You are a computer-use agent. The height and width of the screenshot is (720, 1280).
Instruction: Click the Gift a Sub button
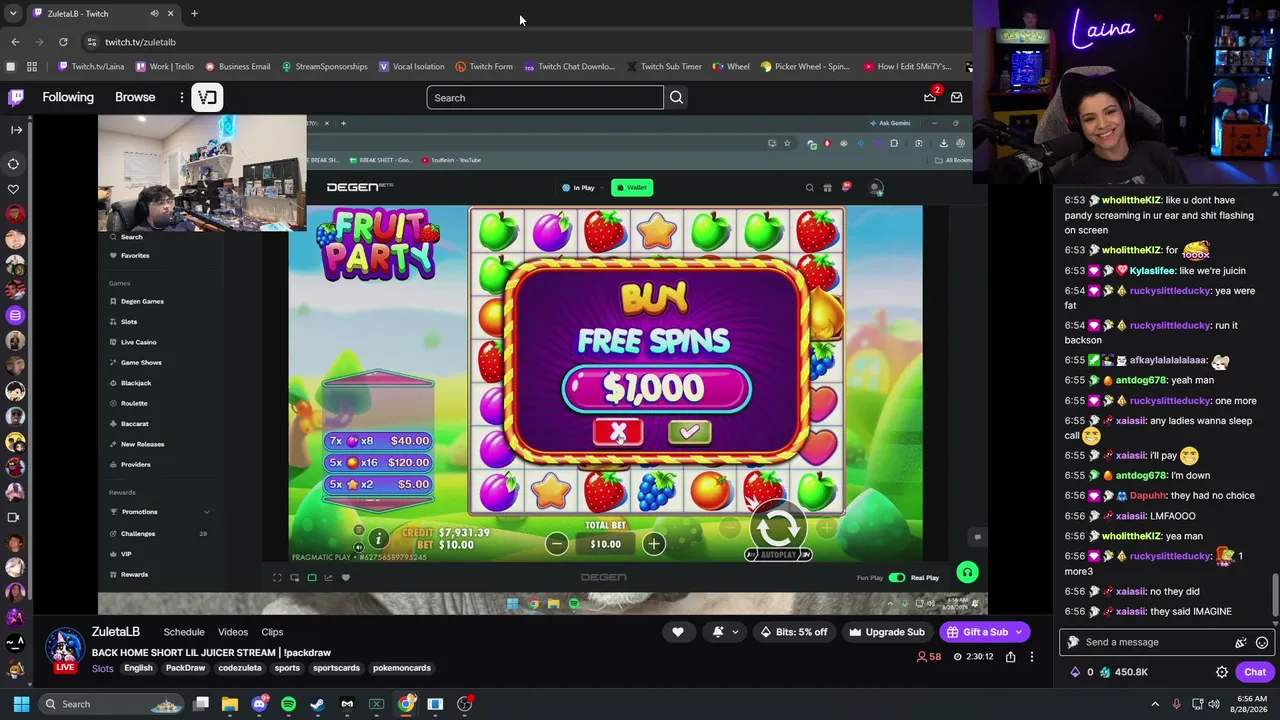pyautogui.click(x=985, y=632)
